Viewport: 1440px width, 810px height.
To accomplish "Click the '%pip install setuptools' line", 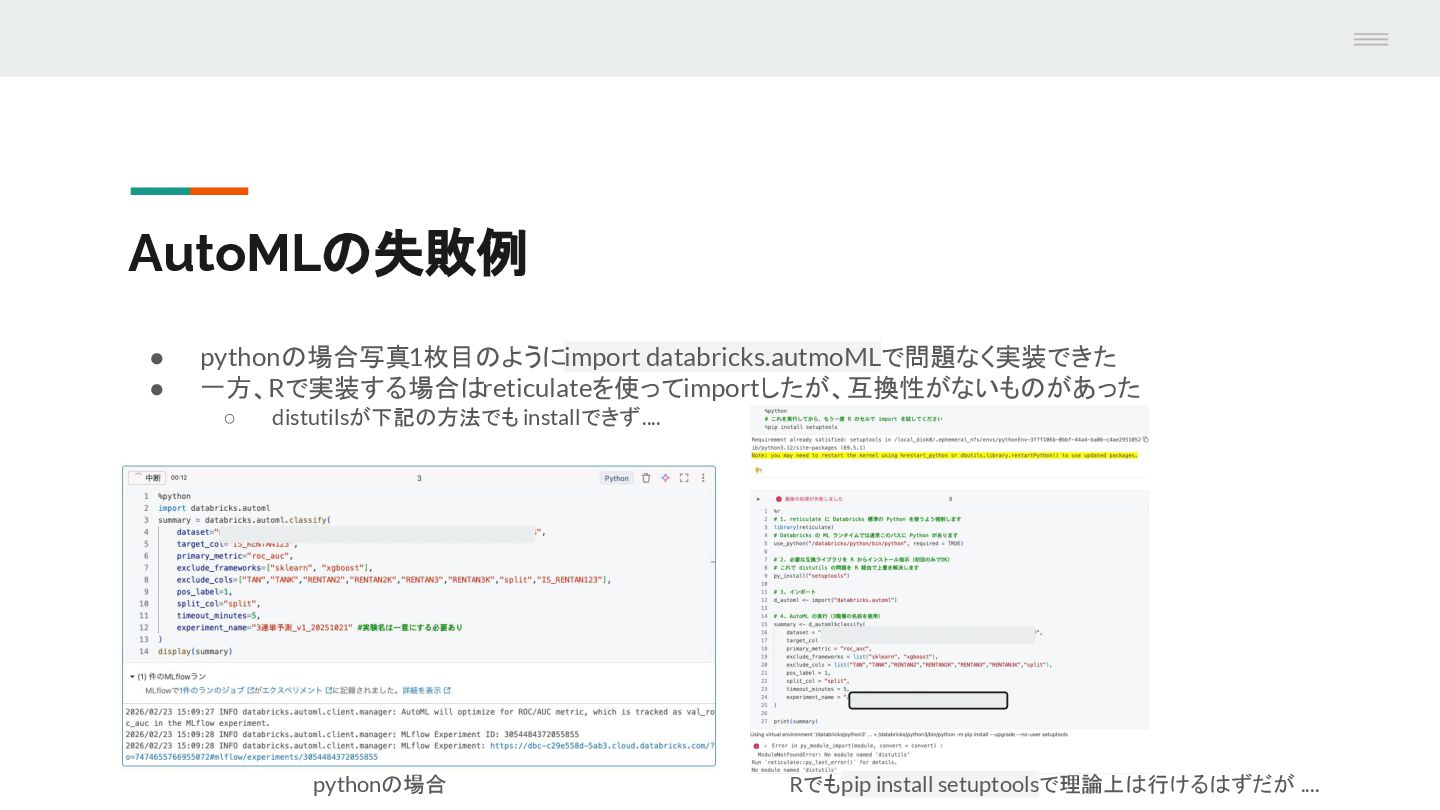I will click(x=801, y=427).
